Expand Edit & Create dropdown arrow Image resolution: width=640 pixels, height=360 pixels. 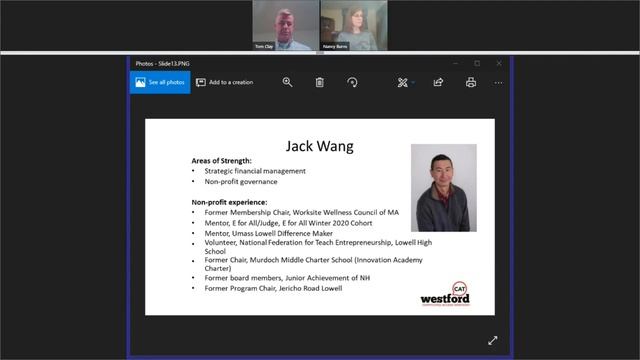coord(413,82)
